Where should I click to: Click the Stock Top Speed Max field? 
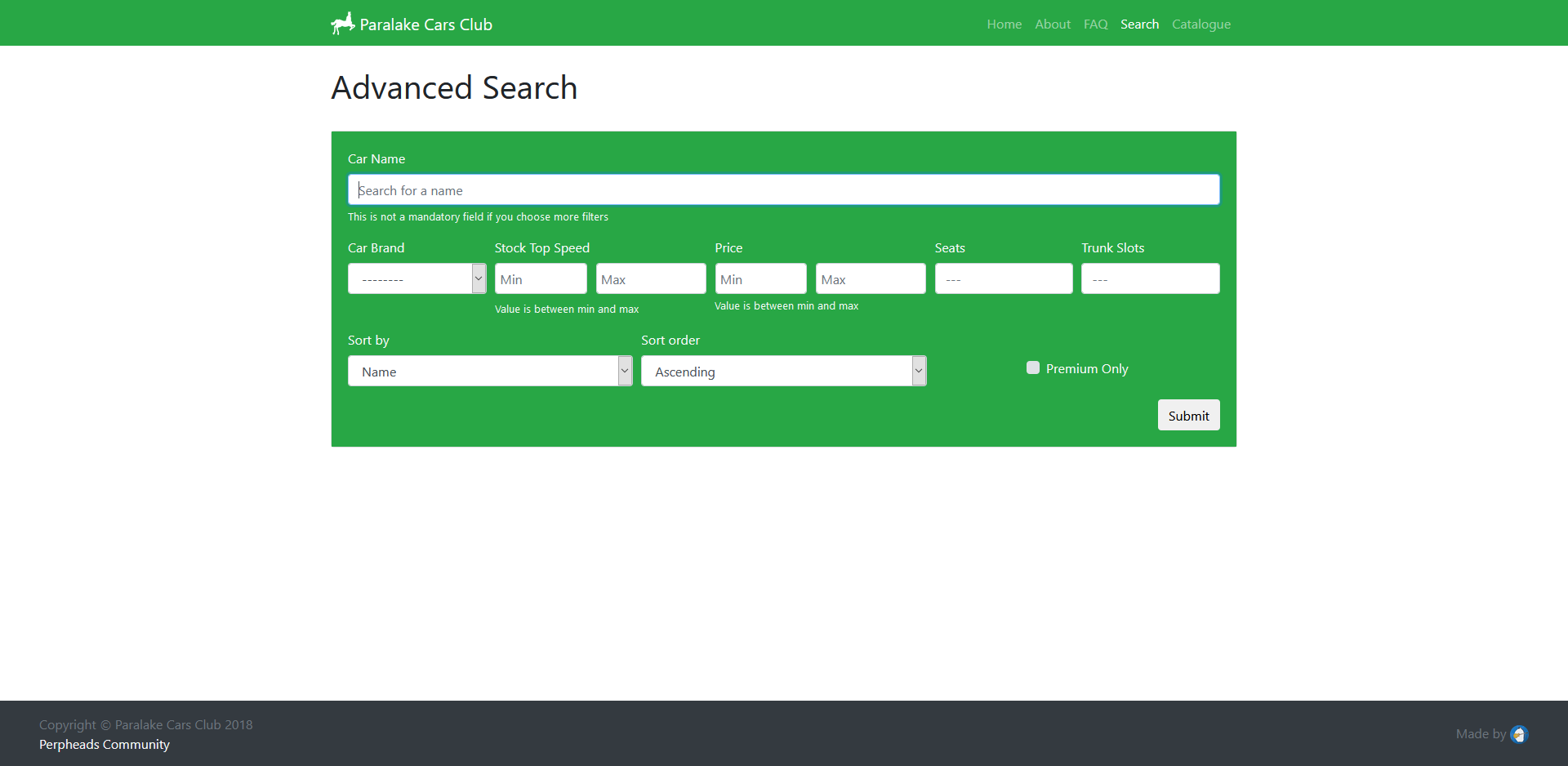coord(650,278)
